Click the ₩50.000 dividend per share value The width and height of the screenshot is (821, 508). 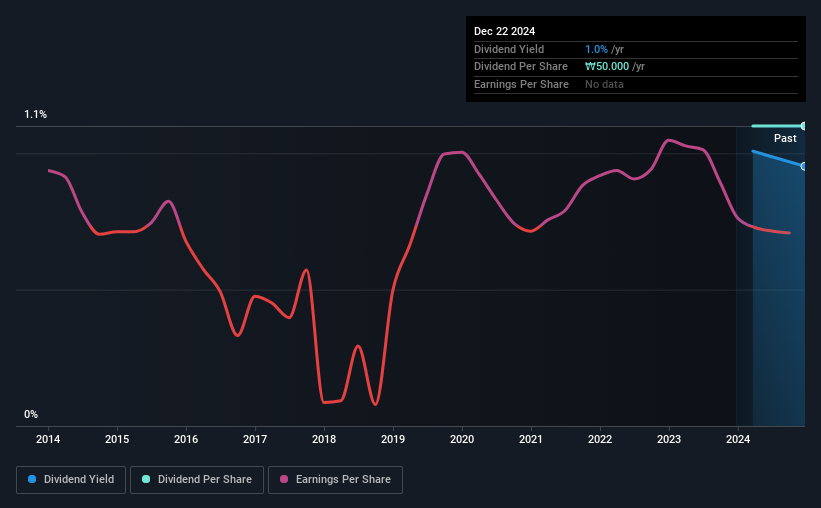coord(607,67)
